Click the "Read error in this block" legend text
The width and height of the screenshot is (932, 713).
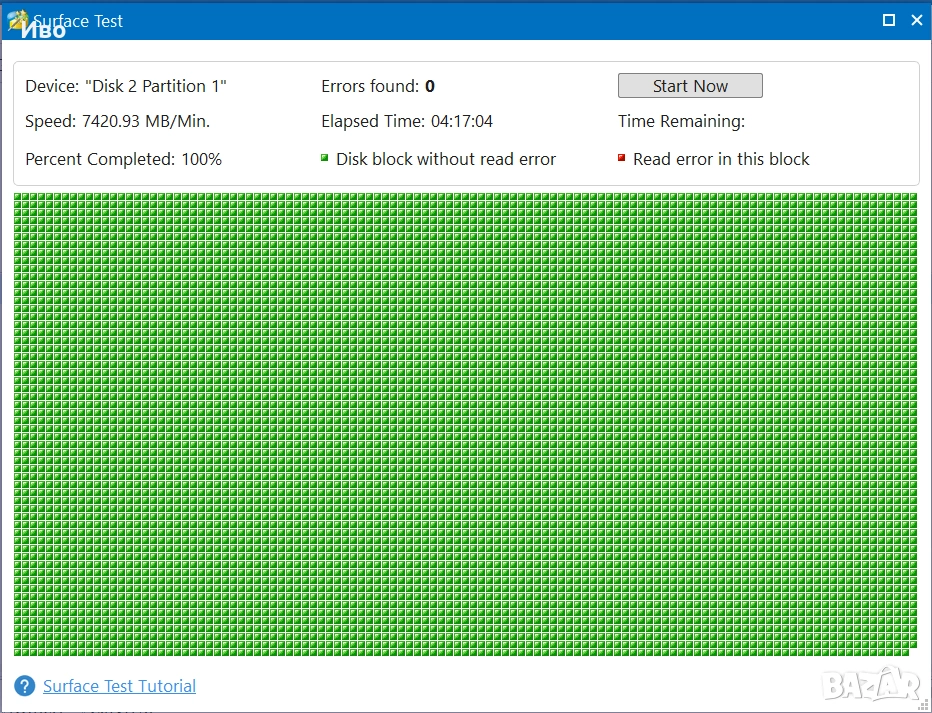(x=721, y=159)
